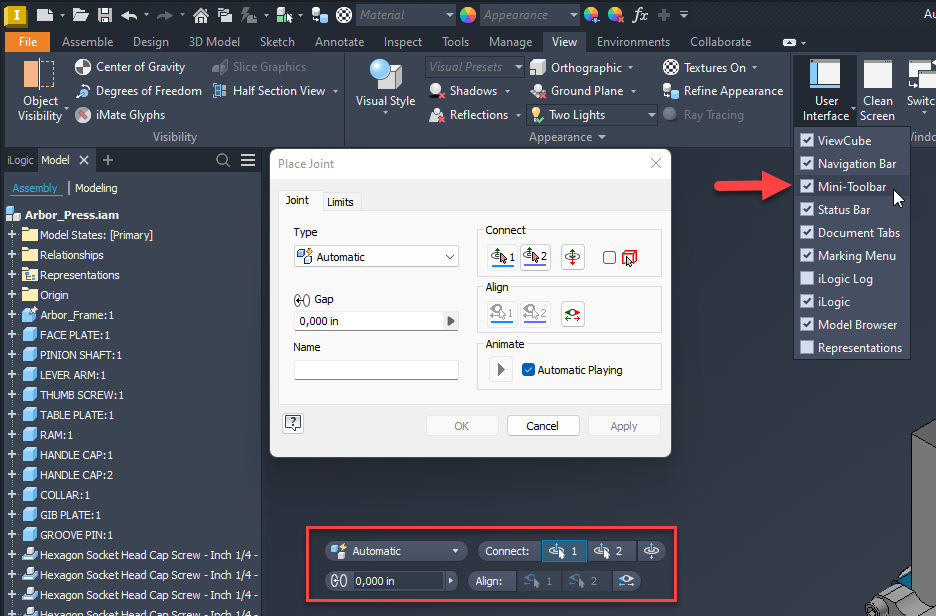The image size is (936, 616).
Task: Uncheck ViewCube in User Interface list
Action: click(806, 140)
